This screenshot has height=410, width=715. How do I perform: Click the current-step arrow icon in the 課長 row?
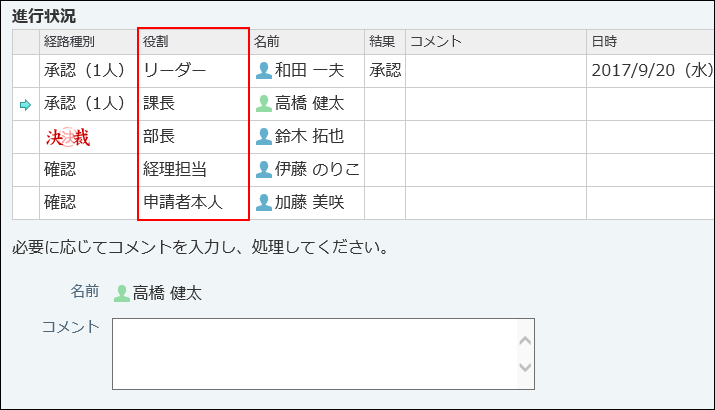(26, 105)
